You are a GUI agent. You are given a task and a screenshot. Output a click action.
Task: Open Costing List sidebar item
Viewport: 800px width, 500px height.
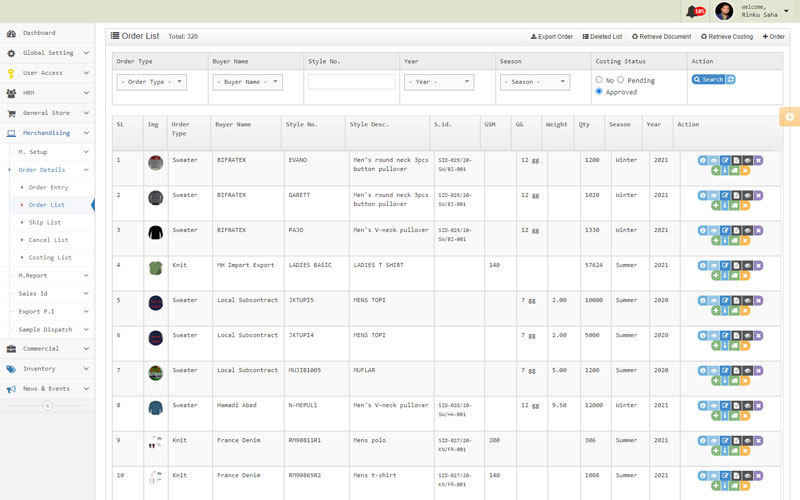(x=50, y=258)
